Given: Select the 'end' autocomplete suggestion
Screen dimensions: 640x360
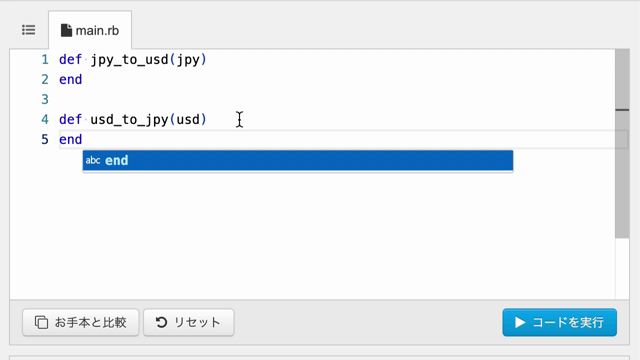Looking at the screenshot, I should (298, 160).
